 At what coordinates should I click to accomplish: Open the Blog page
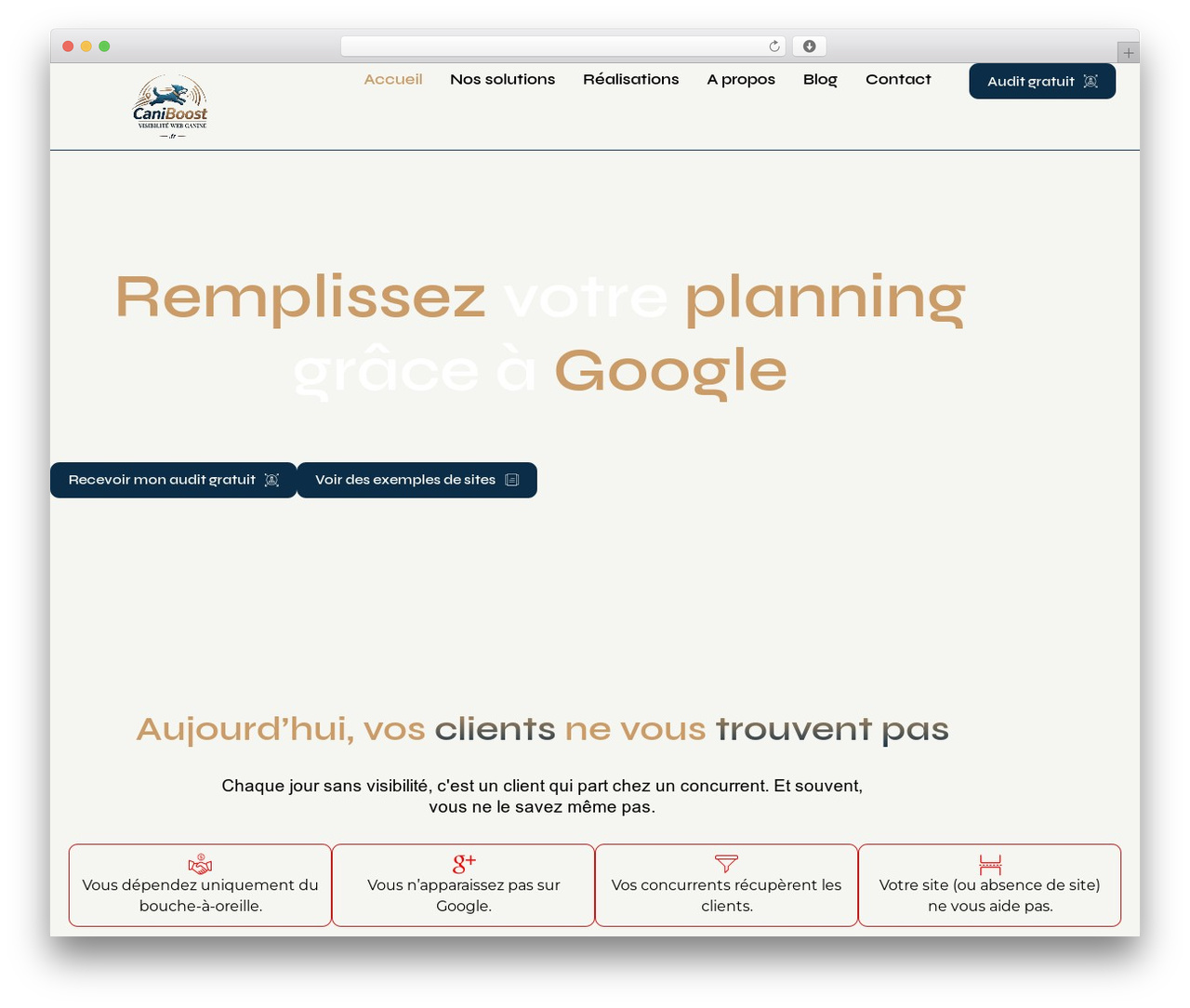point(820,79)
